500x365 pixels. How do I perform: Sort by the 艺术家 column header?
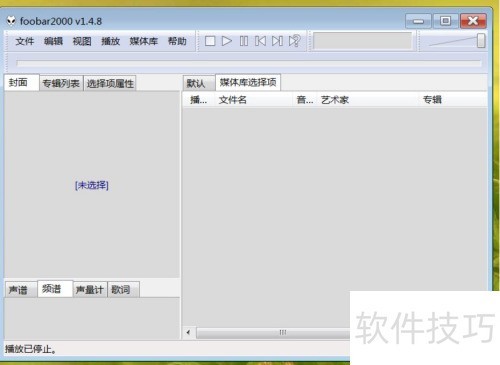368,100
